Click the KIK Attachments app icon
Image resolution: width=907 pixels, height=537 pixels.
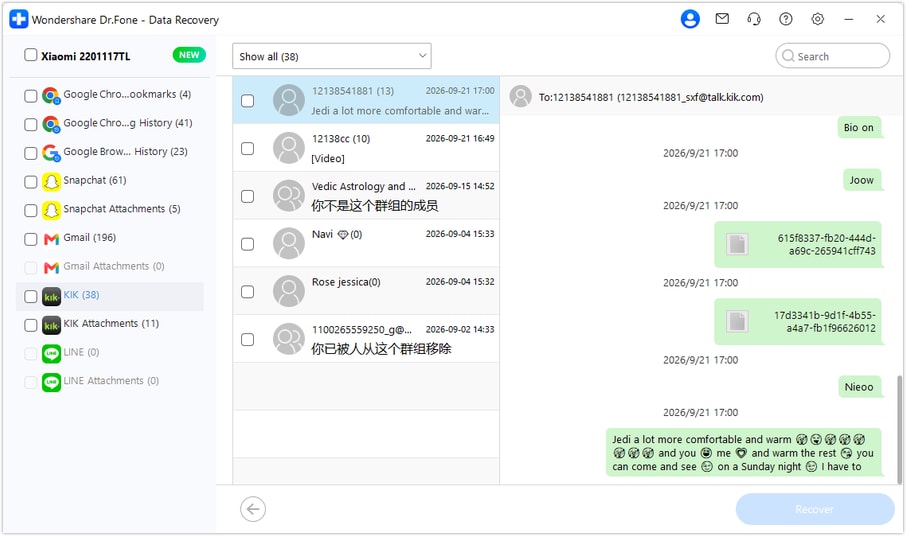click(51, 325)
